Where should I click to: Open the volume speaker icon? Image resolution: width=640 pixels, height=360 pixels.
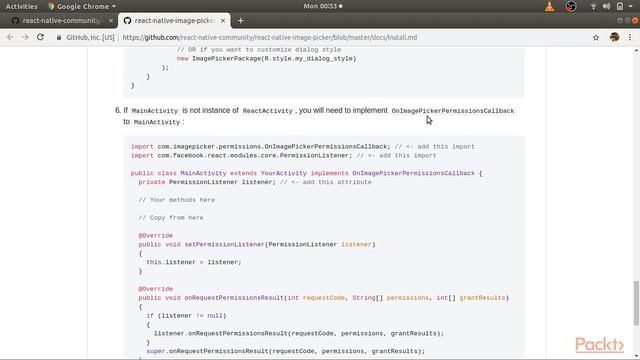606,6
